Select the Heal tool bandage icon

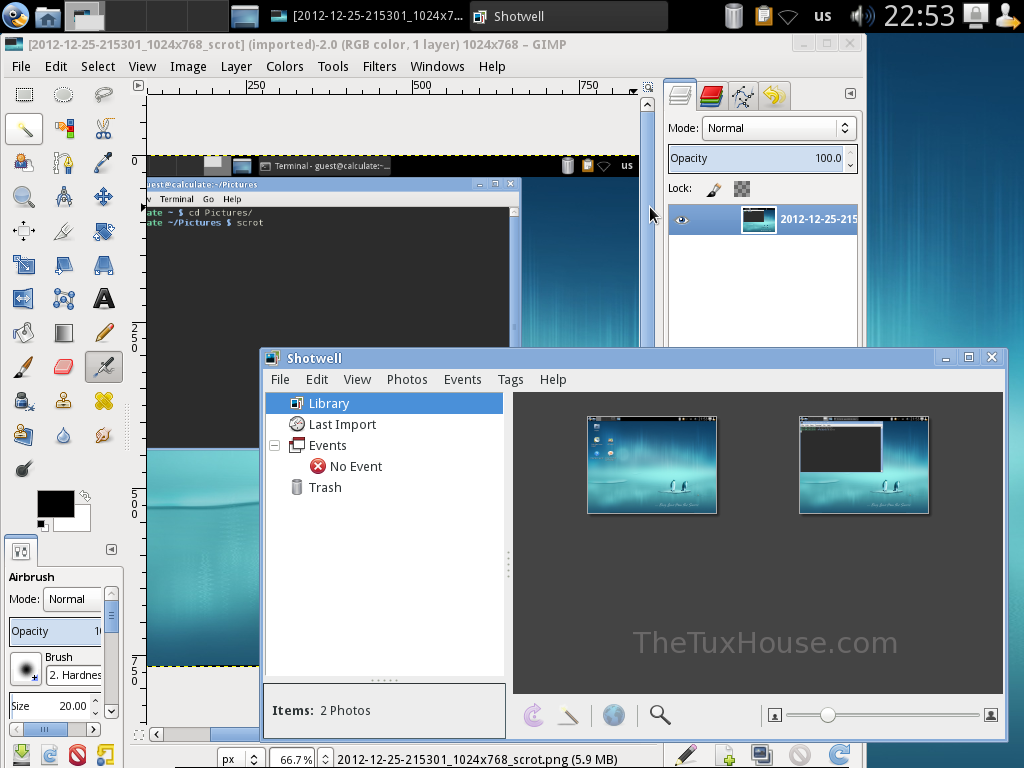pyautogui.click(x=104, y=401)
